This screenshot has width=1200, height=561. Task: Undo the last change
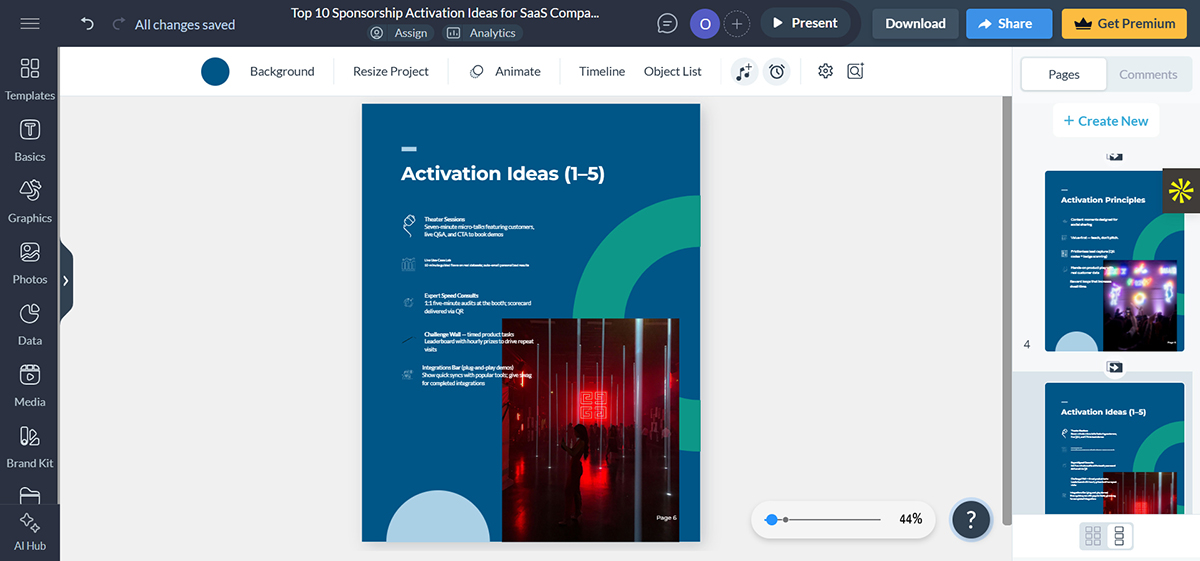87,23
